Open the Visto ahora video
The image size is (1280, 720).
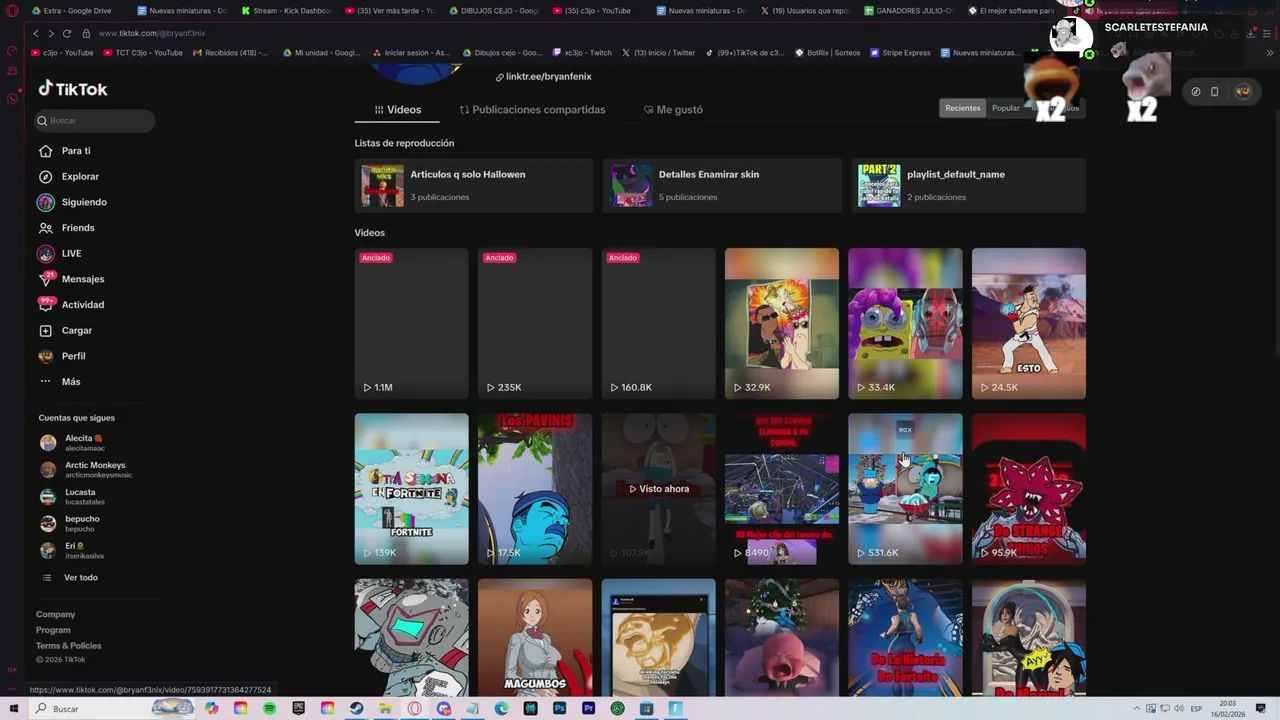658,489
